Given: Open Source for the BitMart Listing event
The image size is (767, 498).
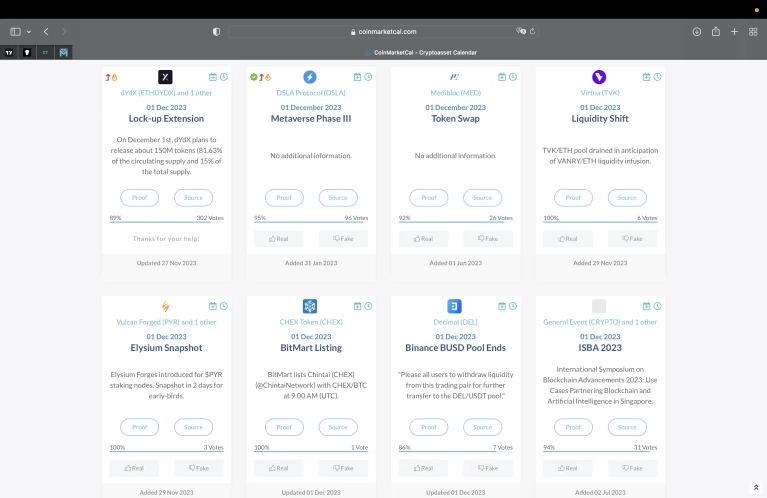Looking at the screenshot, I should [x=337, y=427].
